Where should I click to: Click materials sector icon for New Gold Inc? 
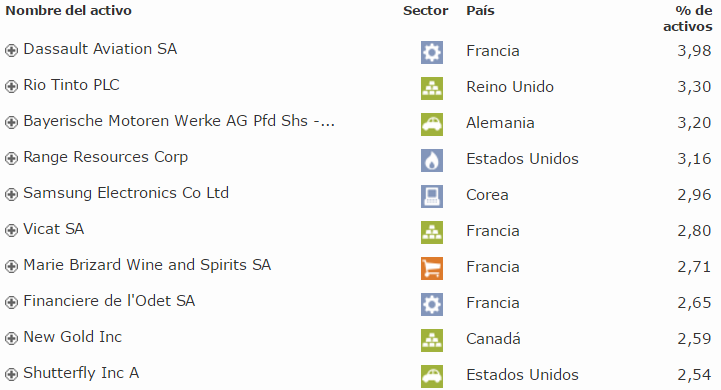(x=432, y=340)
